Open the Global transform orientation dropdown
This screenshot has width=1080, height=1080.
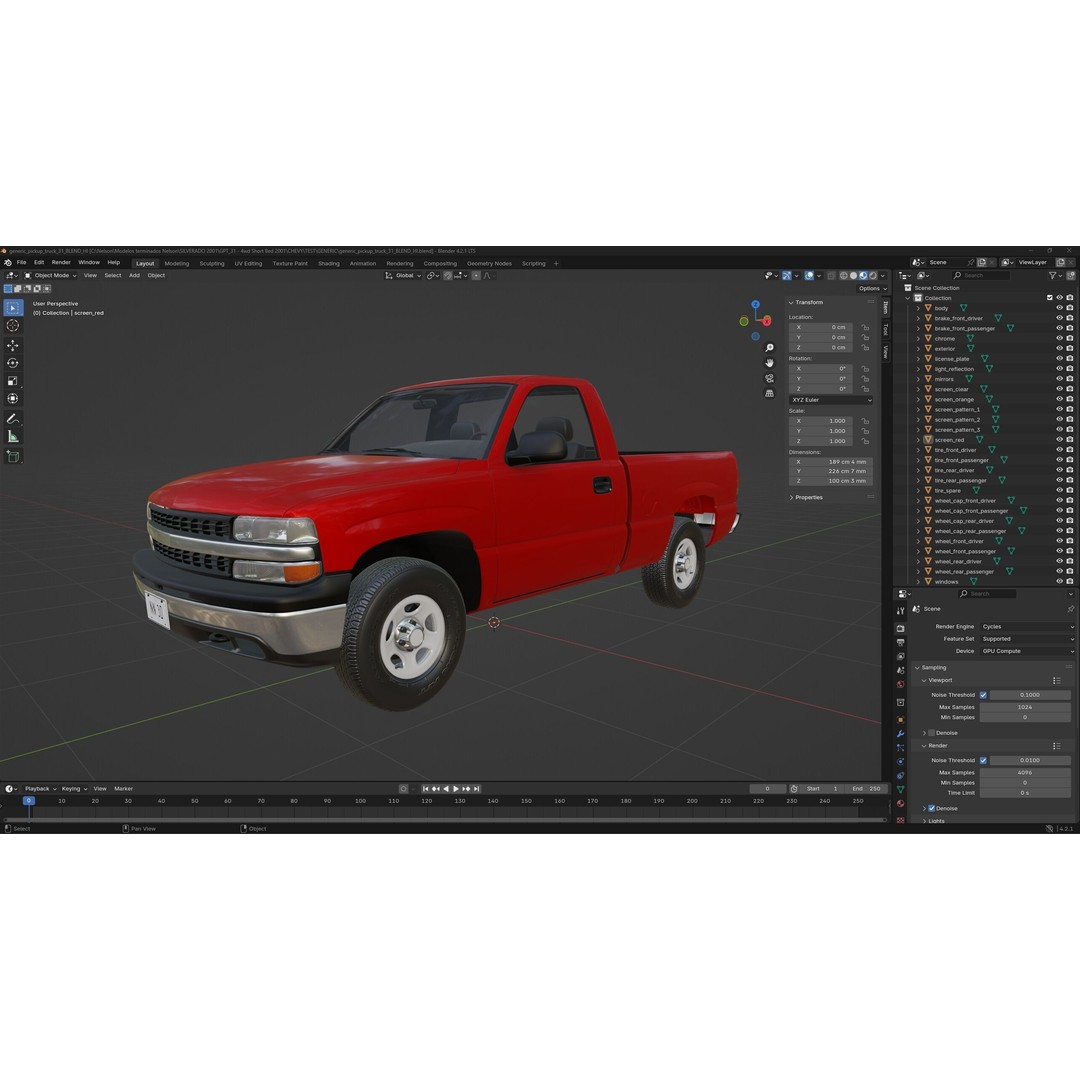(x=403, y=276)
